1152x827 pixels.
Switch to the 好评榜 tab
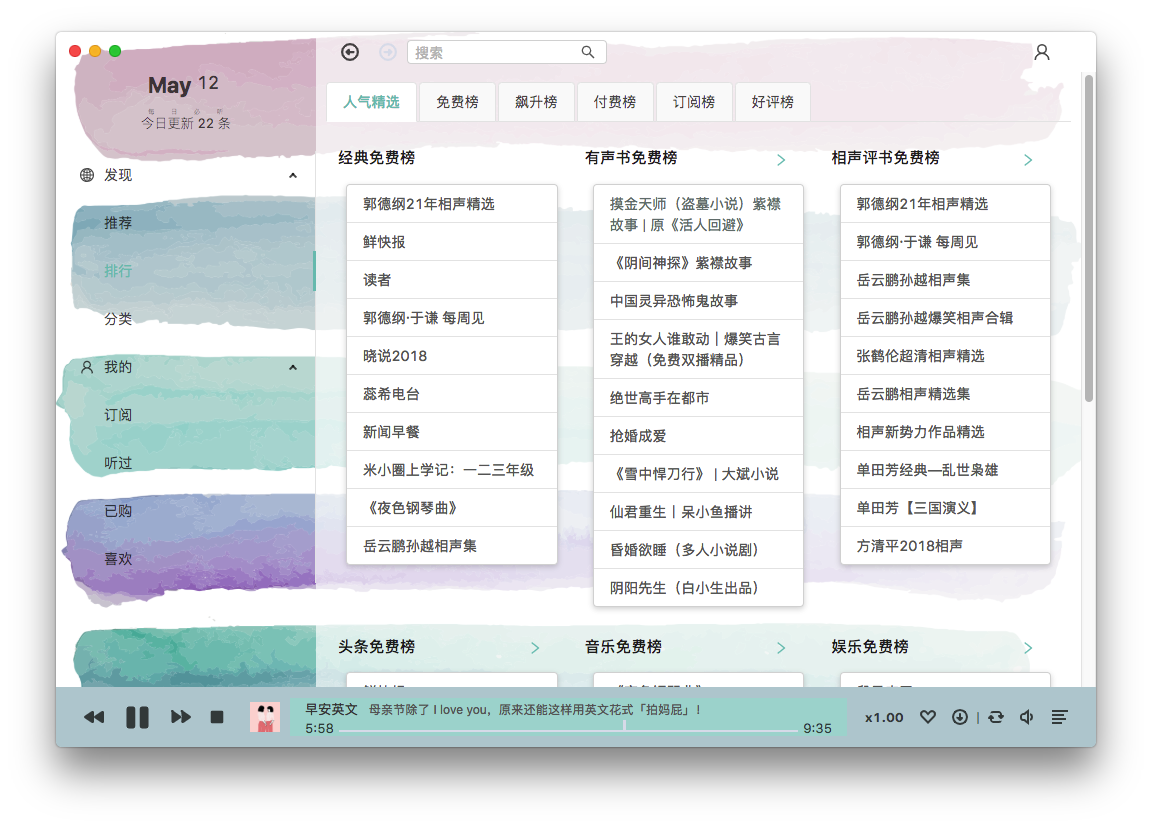click(x=773, y=102)
